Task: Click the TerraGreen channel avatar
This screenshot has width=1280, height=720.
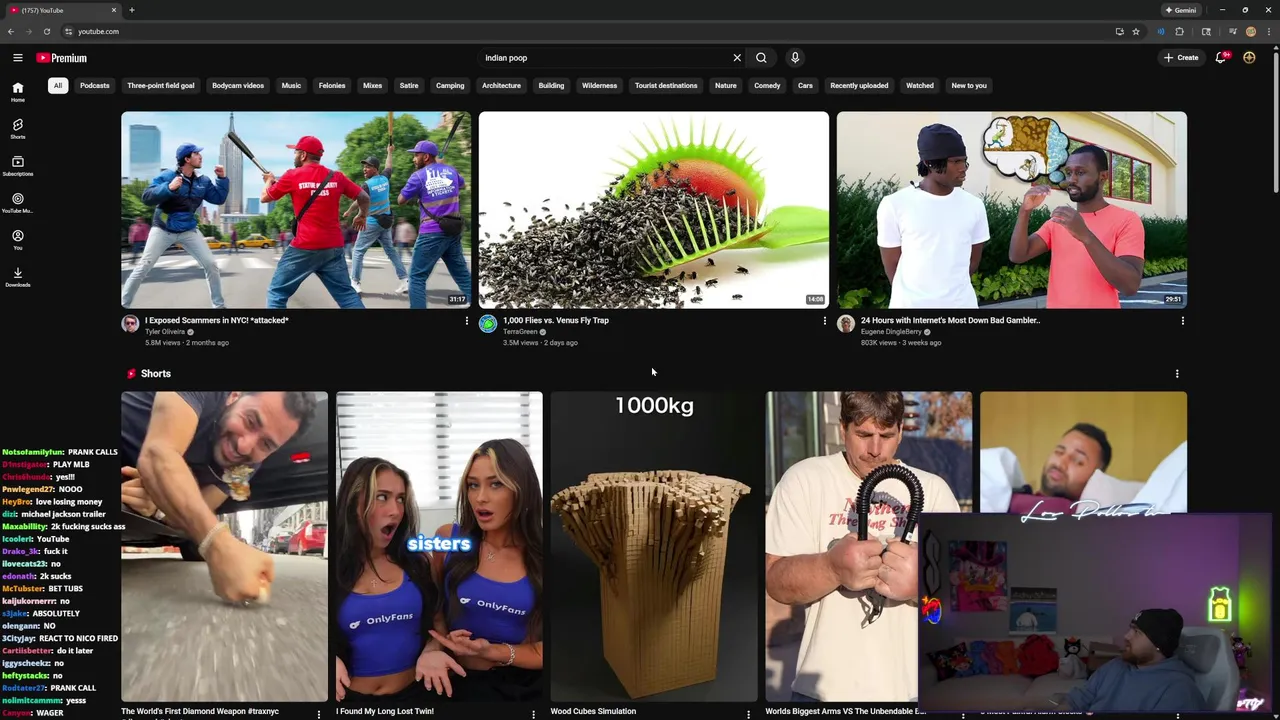Action: (x=488, y=324)
